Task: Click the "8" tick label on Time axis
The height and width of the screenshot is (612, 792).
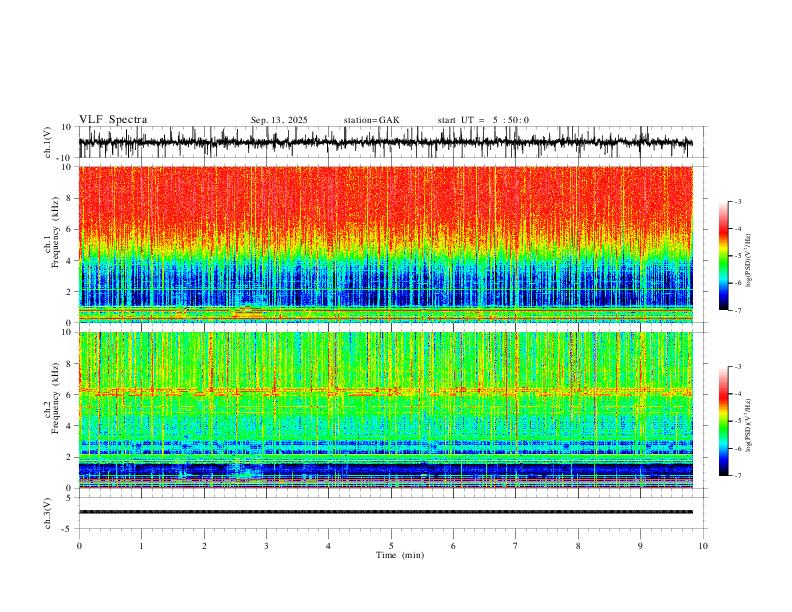Action: pos(578,546)
